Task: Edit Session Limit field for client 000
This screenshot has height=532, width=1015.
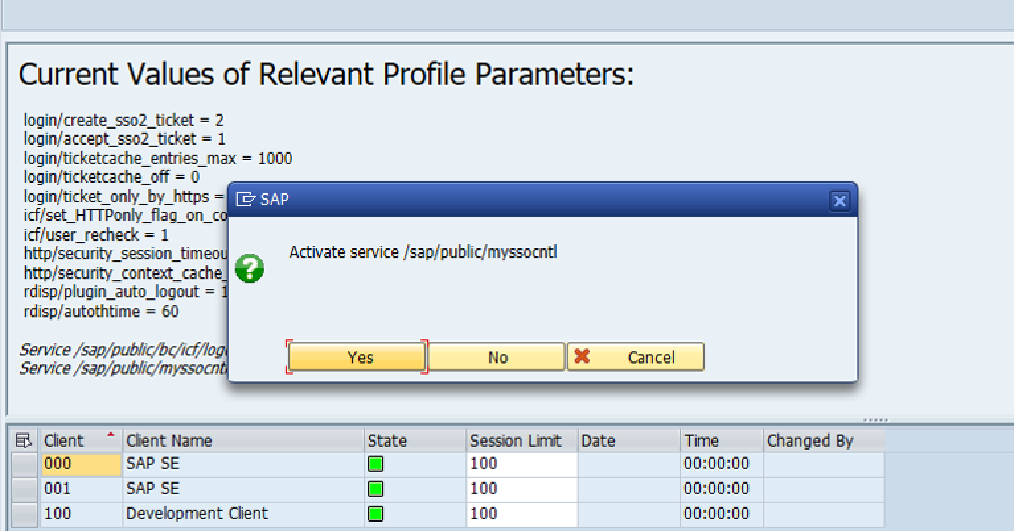Action: (x=522, y=464)
